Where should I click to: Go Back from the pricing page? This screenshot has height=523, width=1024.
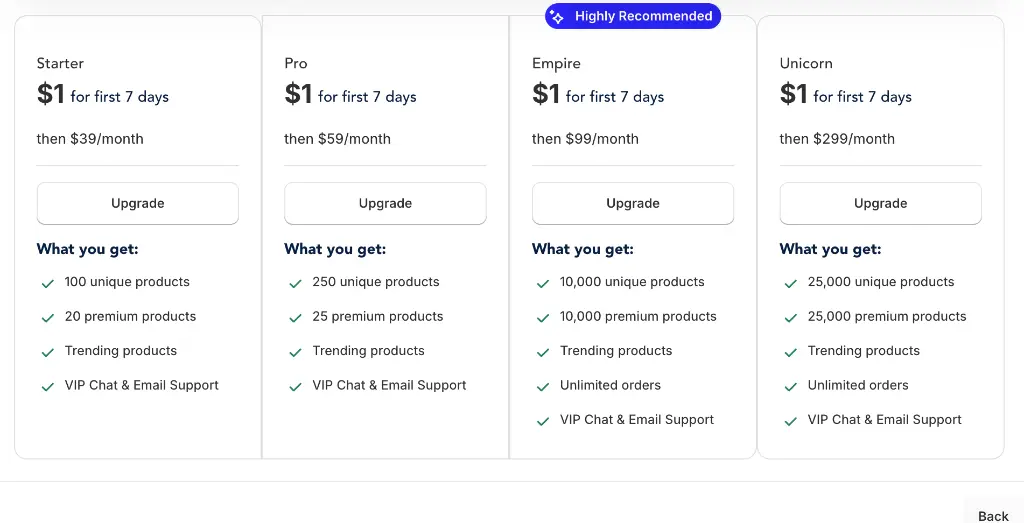993,516
